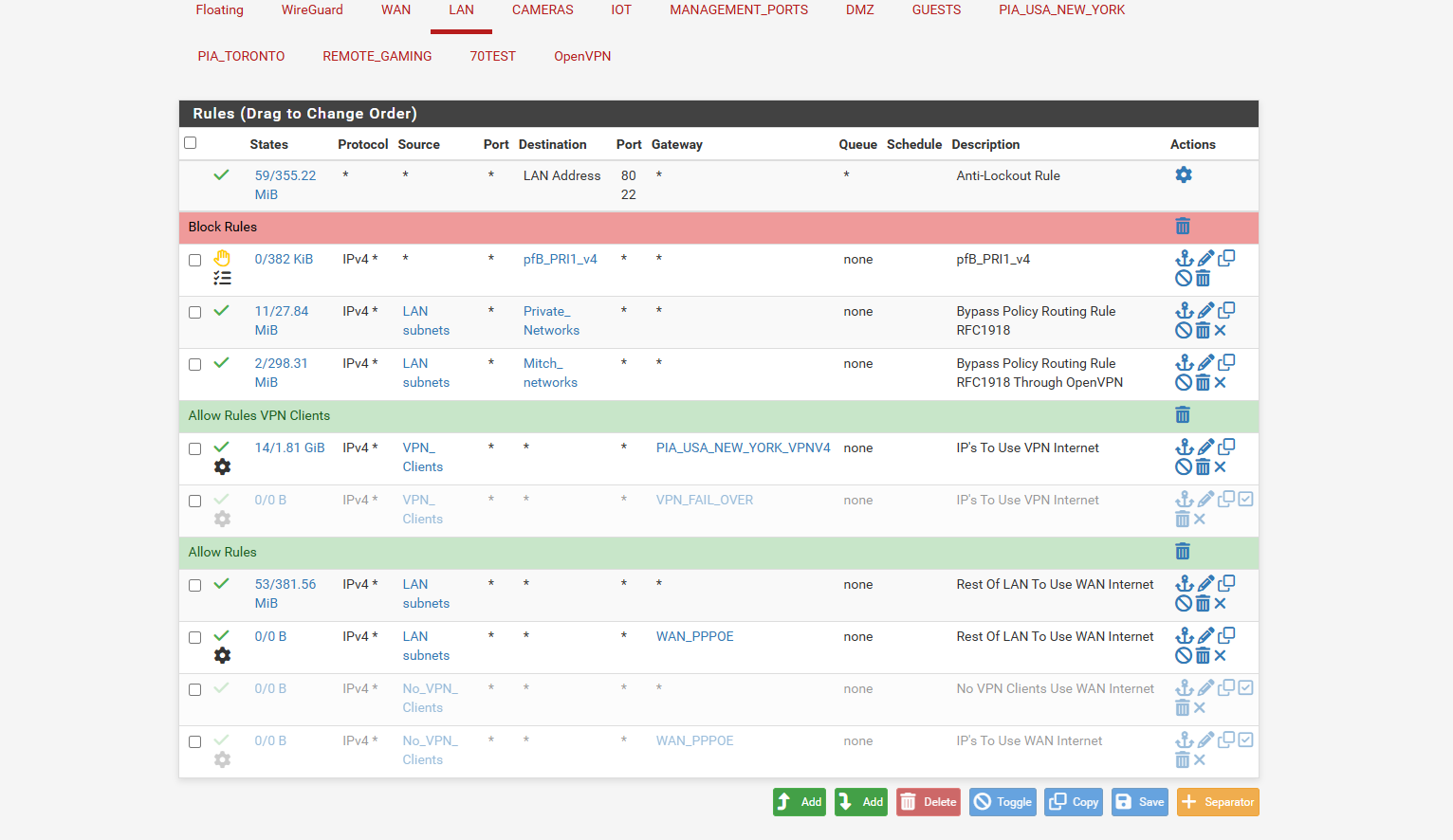
Task: Delete the Allow Rules VPN Clients separator
Action: point(1182,414)
